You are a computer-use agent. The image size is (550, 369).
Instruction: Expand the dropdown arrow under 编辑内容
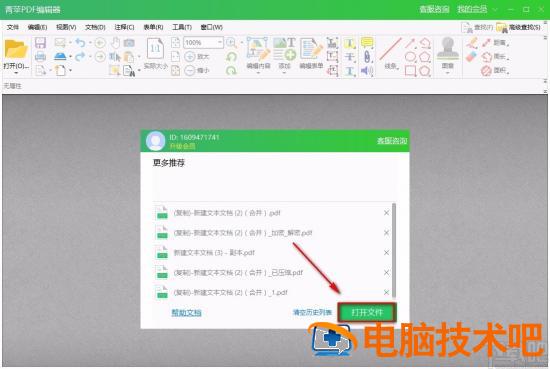point(258,73)
